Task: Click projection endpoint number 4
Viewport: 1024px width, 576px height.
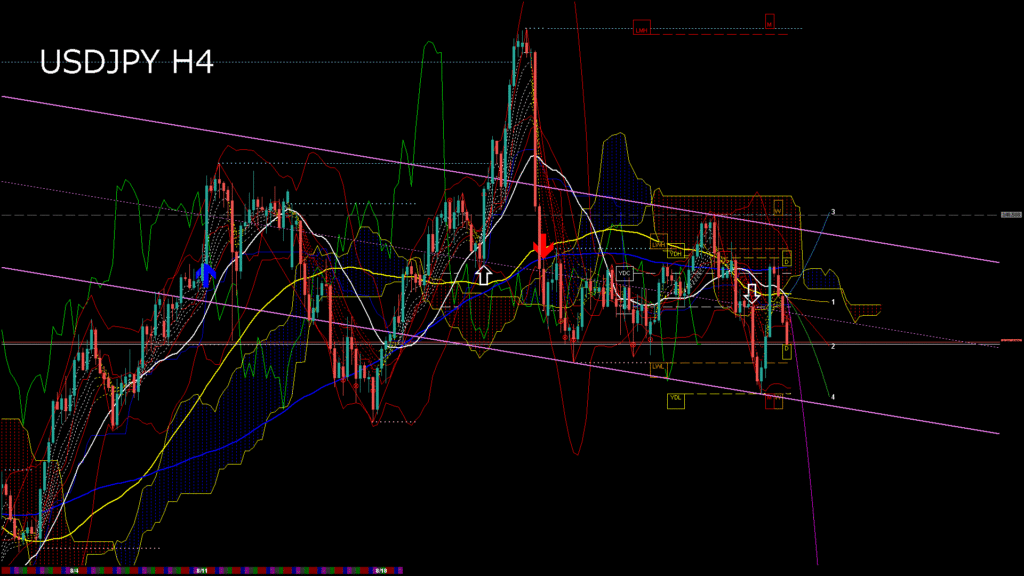Action: tap(833, 397)
